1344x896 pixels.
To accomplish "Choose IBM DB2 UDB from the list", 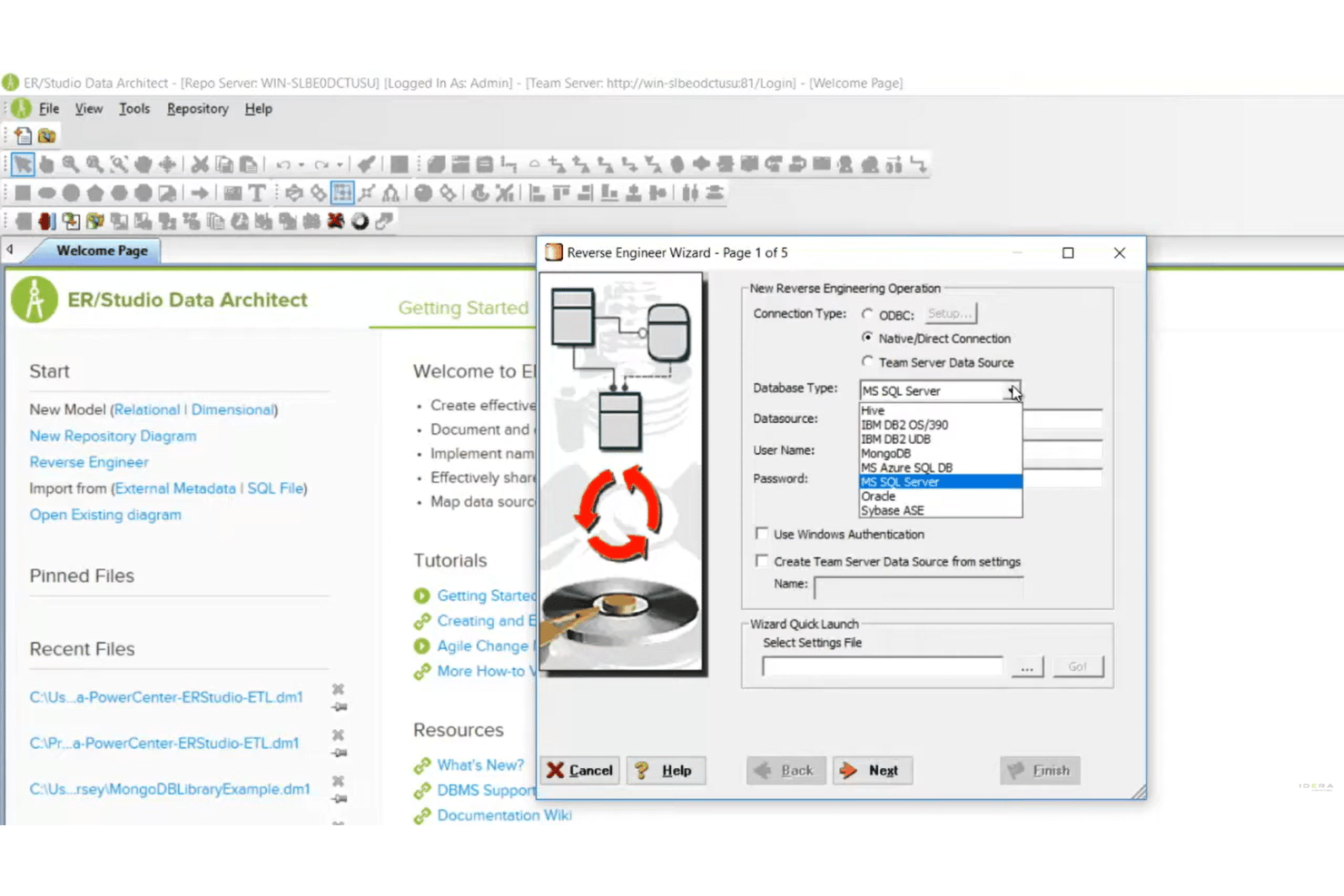I will click(940, 439).
